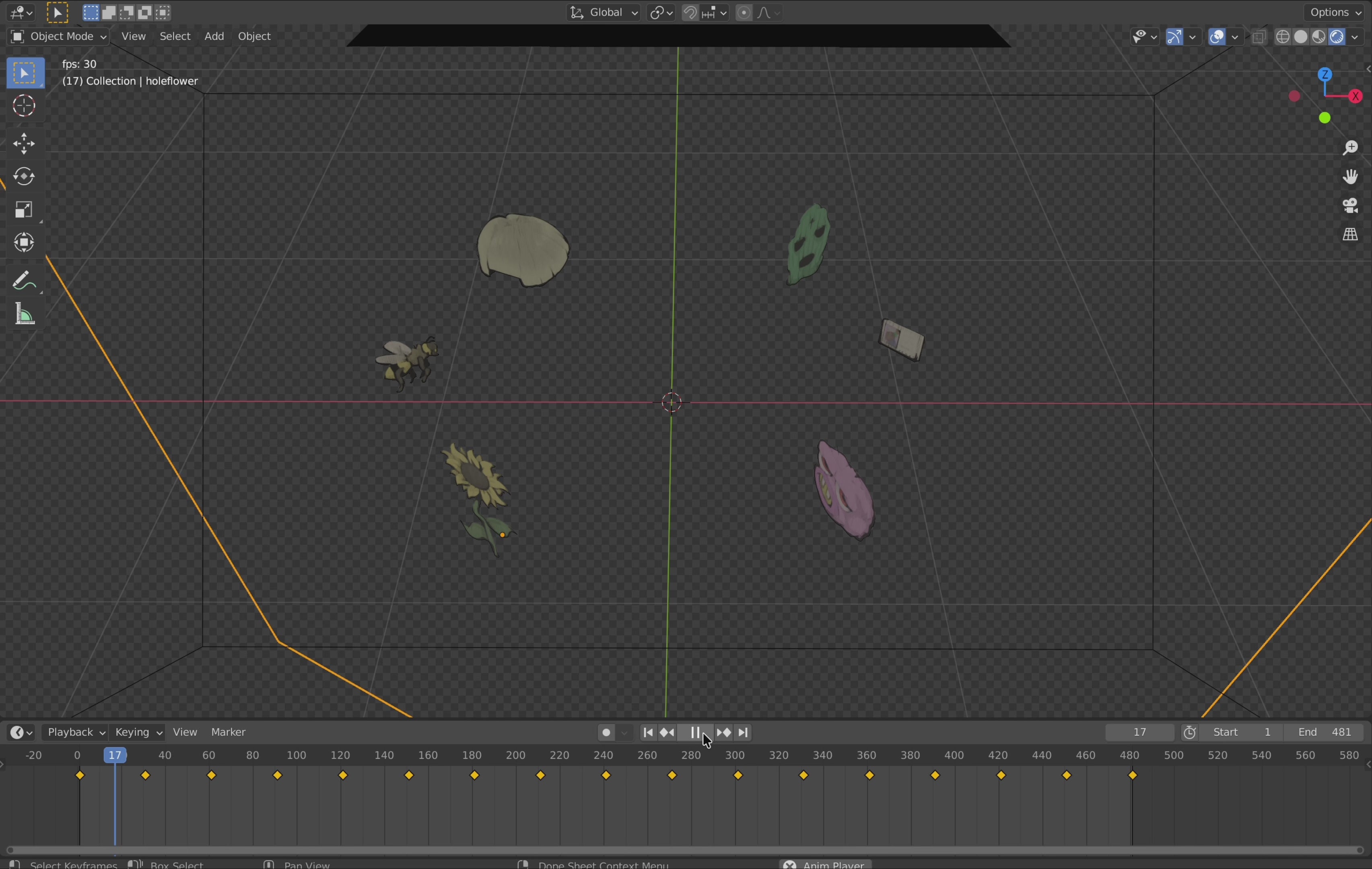Activate the Move tool
This screenshot has width=1372, height=869.
click(24, 144)
